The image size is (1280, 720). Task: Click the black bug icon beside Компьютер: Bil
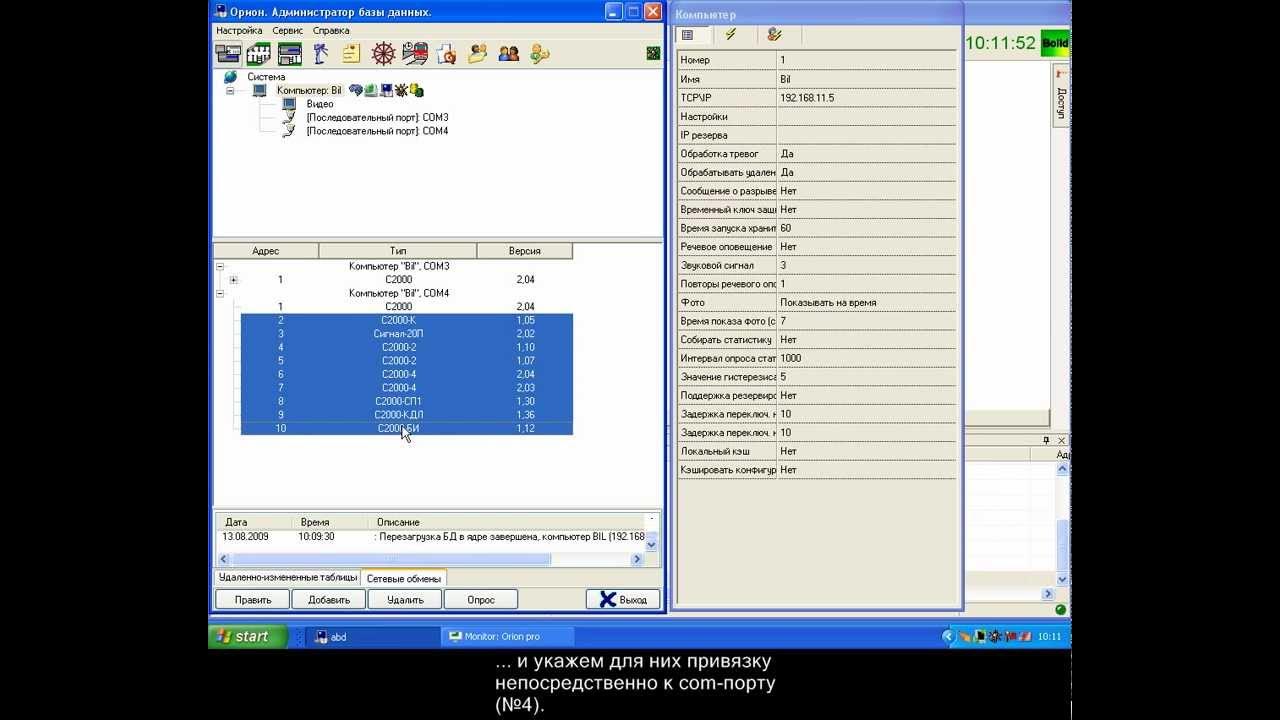401,90
